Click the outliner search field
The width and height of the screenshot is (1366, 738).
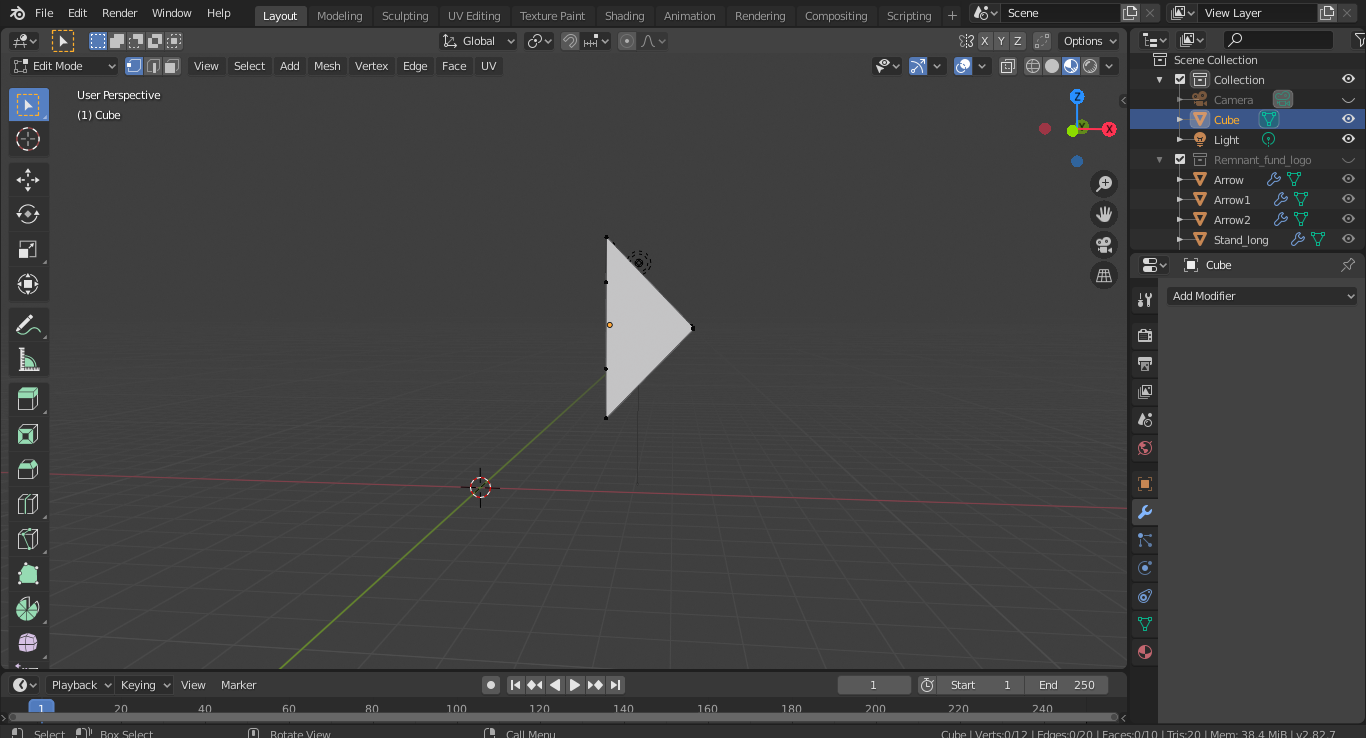pos(1279,40)
